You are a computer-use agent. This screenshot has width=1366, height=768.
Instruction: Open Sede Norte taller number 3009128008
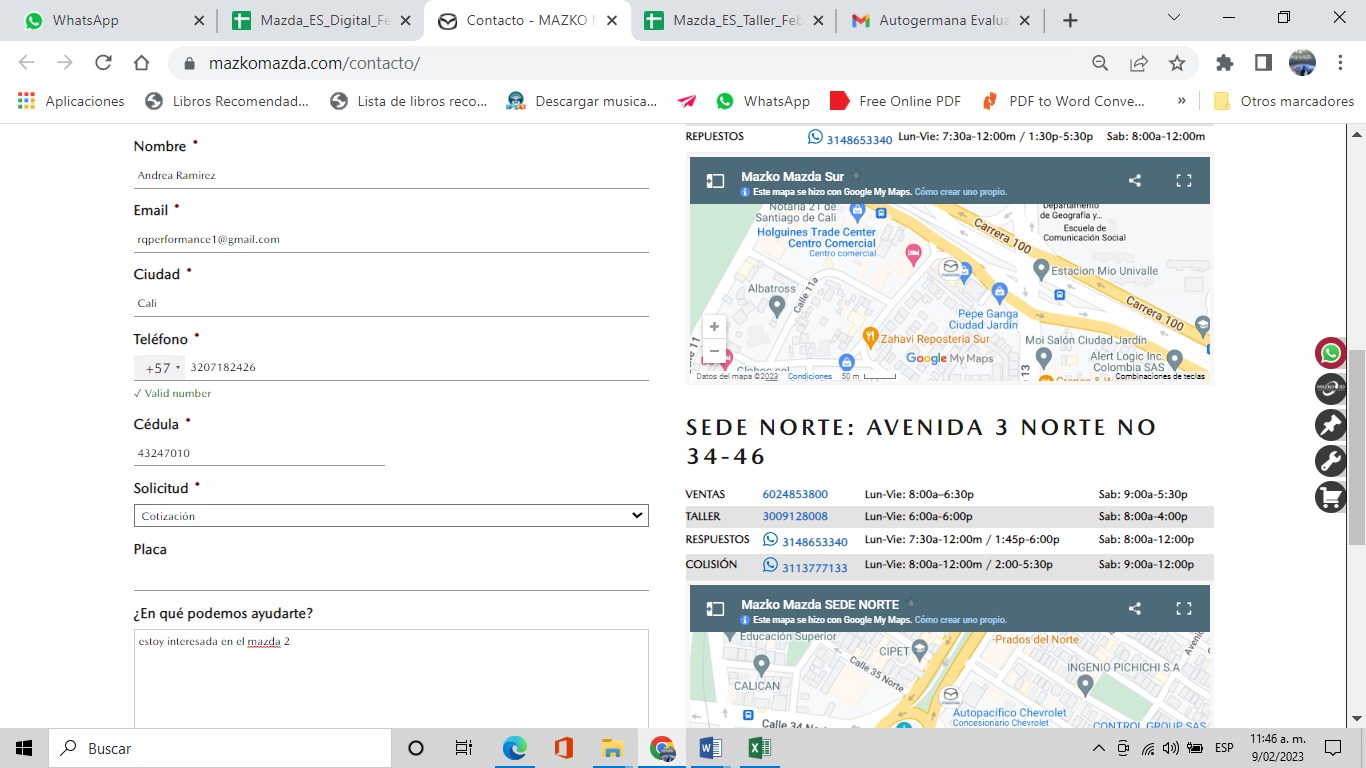[795, 516]
